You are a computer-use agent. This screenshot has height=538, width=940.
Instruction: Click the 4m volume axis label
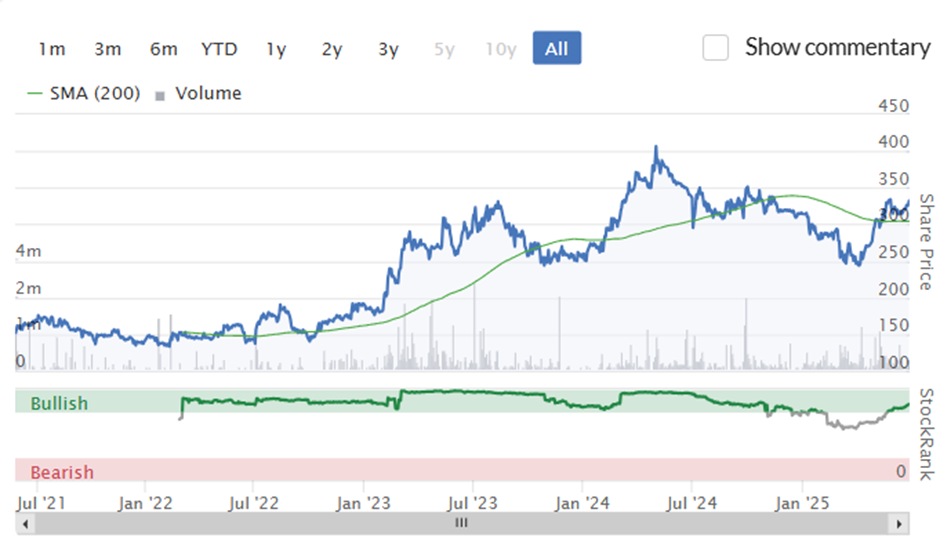(29, 251)
